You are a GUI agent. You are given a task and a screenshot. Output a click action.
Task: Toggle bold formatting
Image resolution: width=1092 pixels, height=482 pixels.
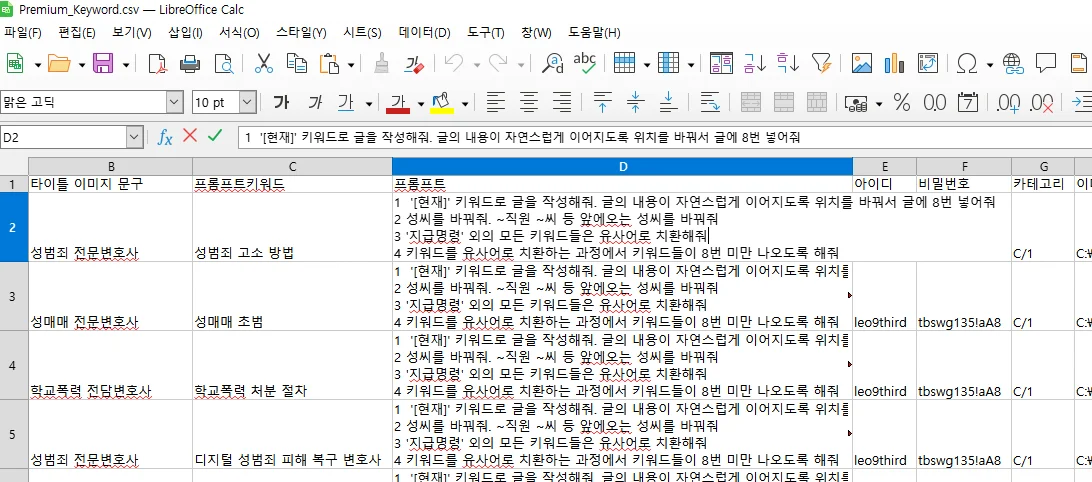pyautogui.click(x=281, y=102)
